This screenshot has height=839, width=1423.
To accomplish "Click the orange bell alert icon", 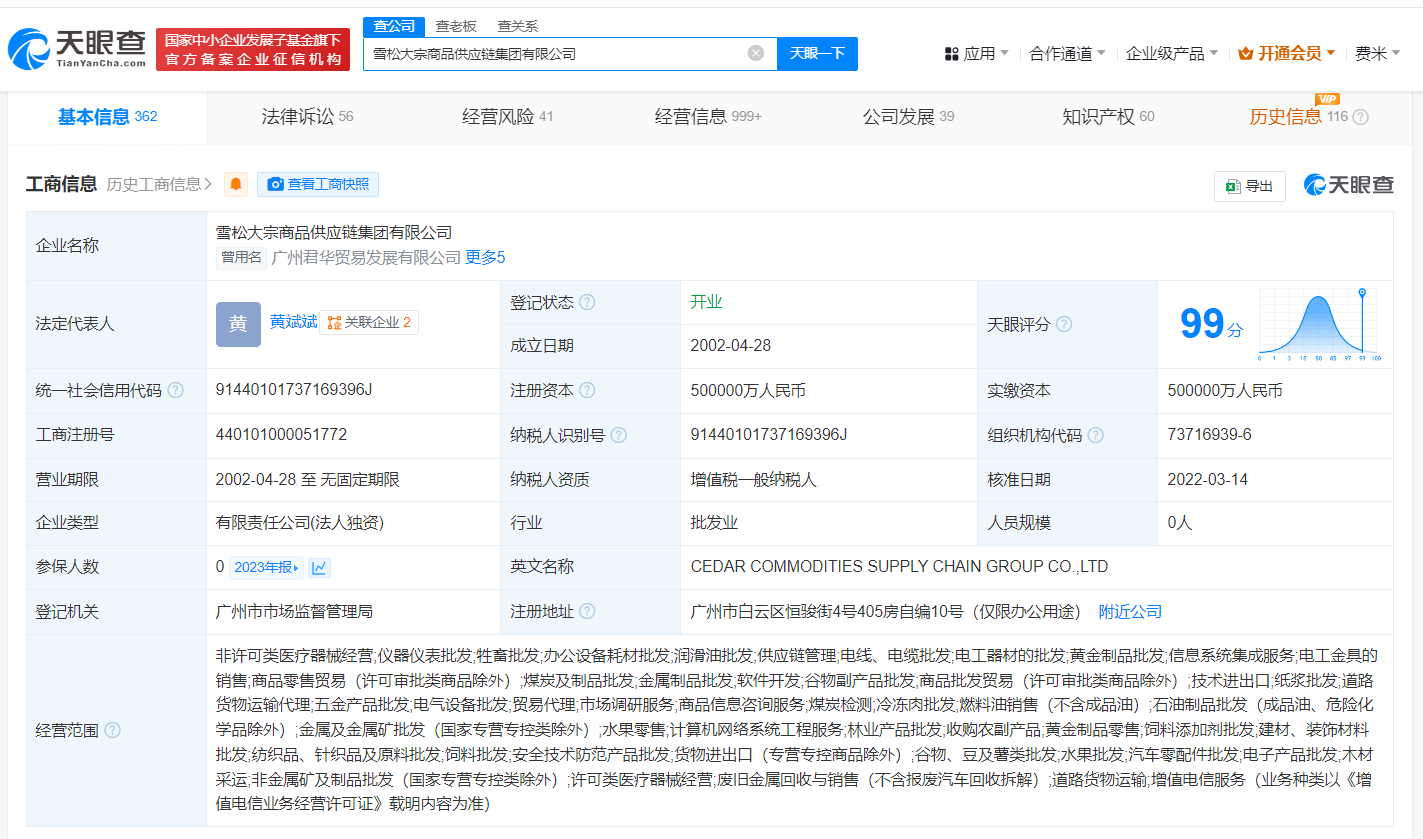I will tap(236, 184).
